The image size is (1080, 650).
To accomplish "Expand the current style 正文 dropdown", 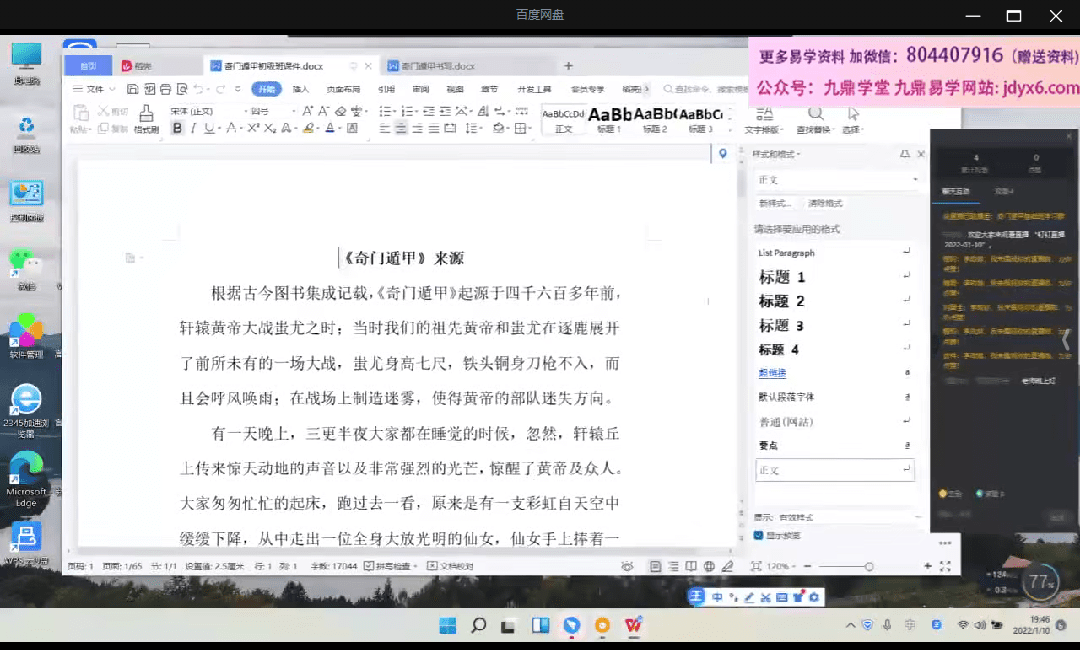I will tap(915, 180).
